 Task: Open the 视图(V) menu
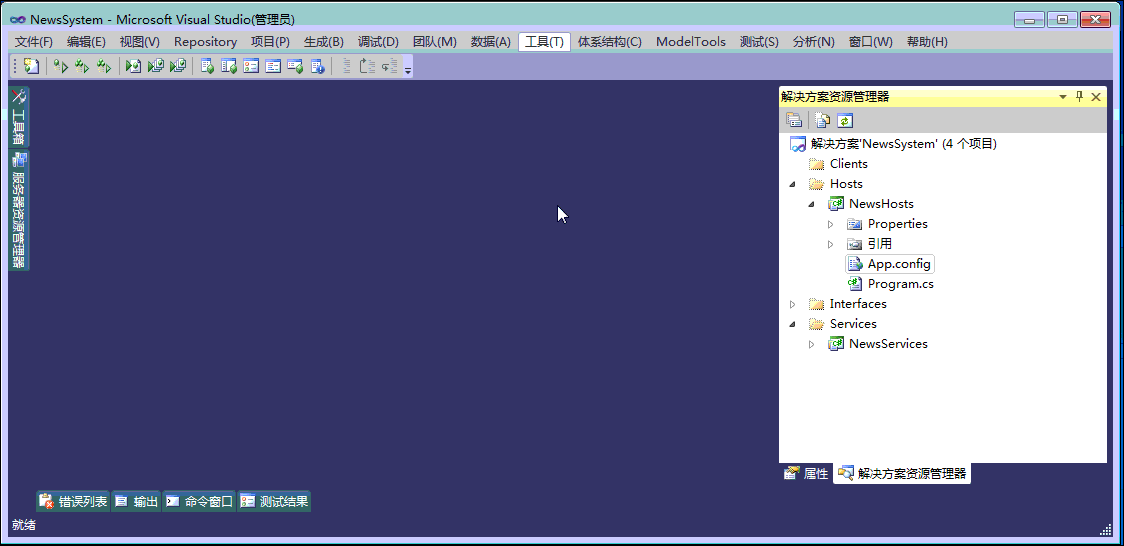(x=139, y=42)
